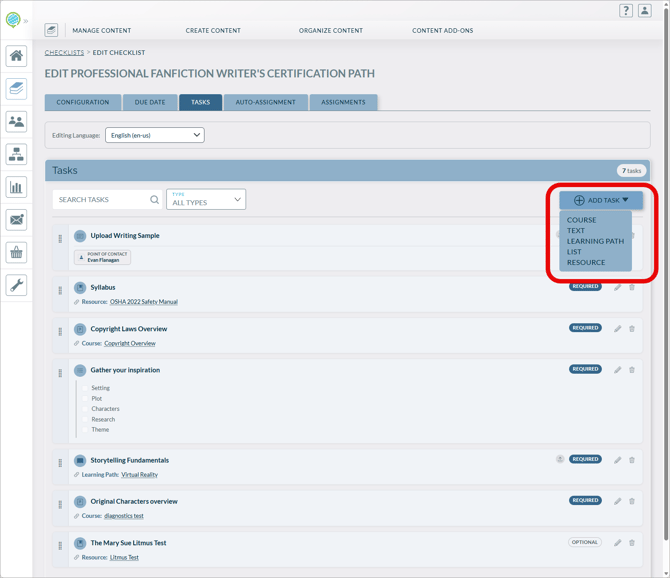This screenshot has height=578, width=670.
Task: Tick the Theme checkbox
Action: tap(85, 430)
